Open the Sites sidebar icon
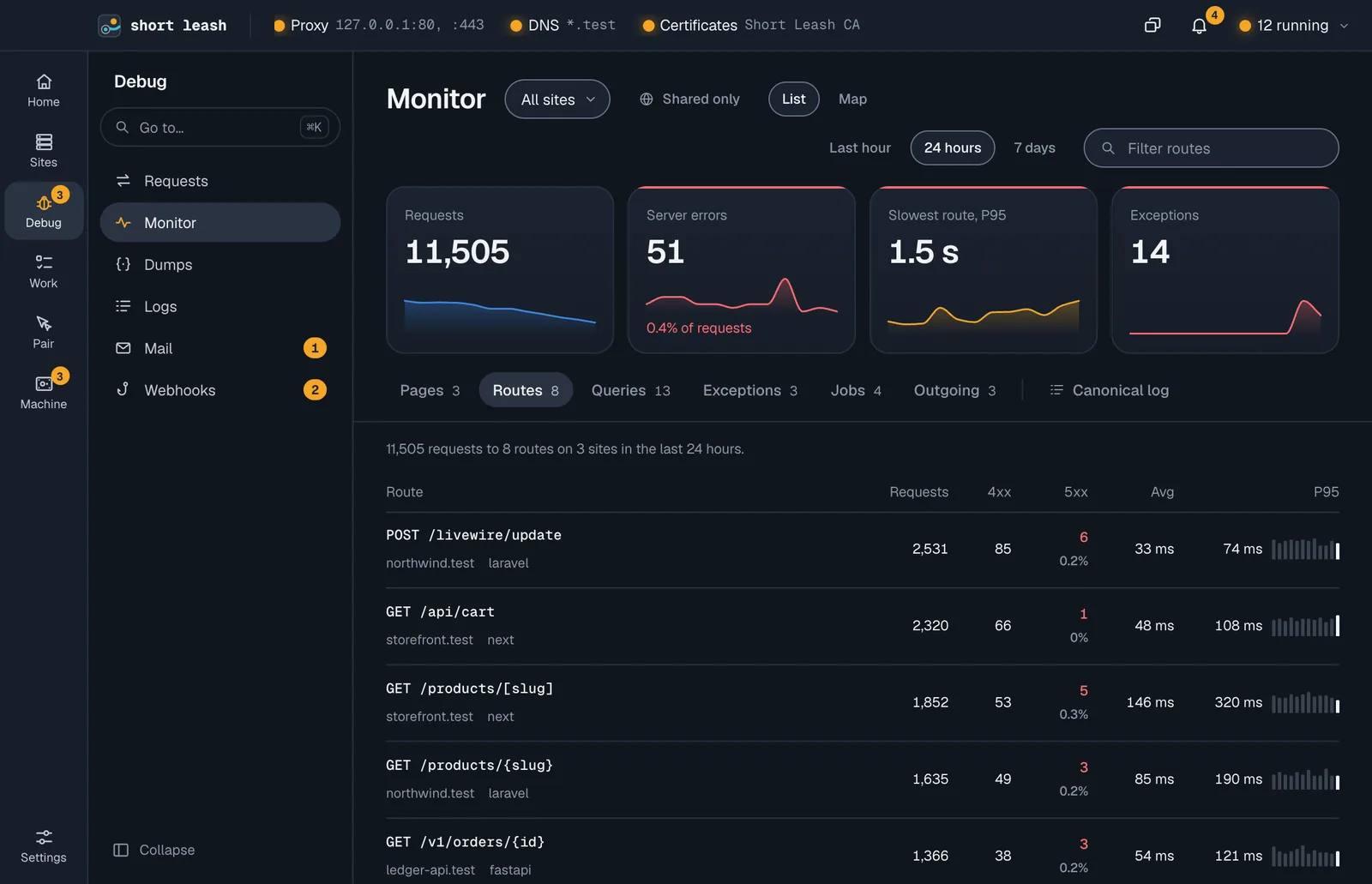The image size is (1372, 884). 44,141
